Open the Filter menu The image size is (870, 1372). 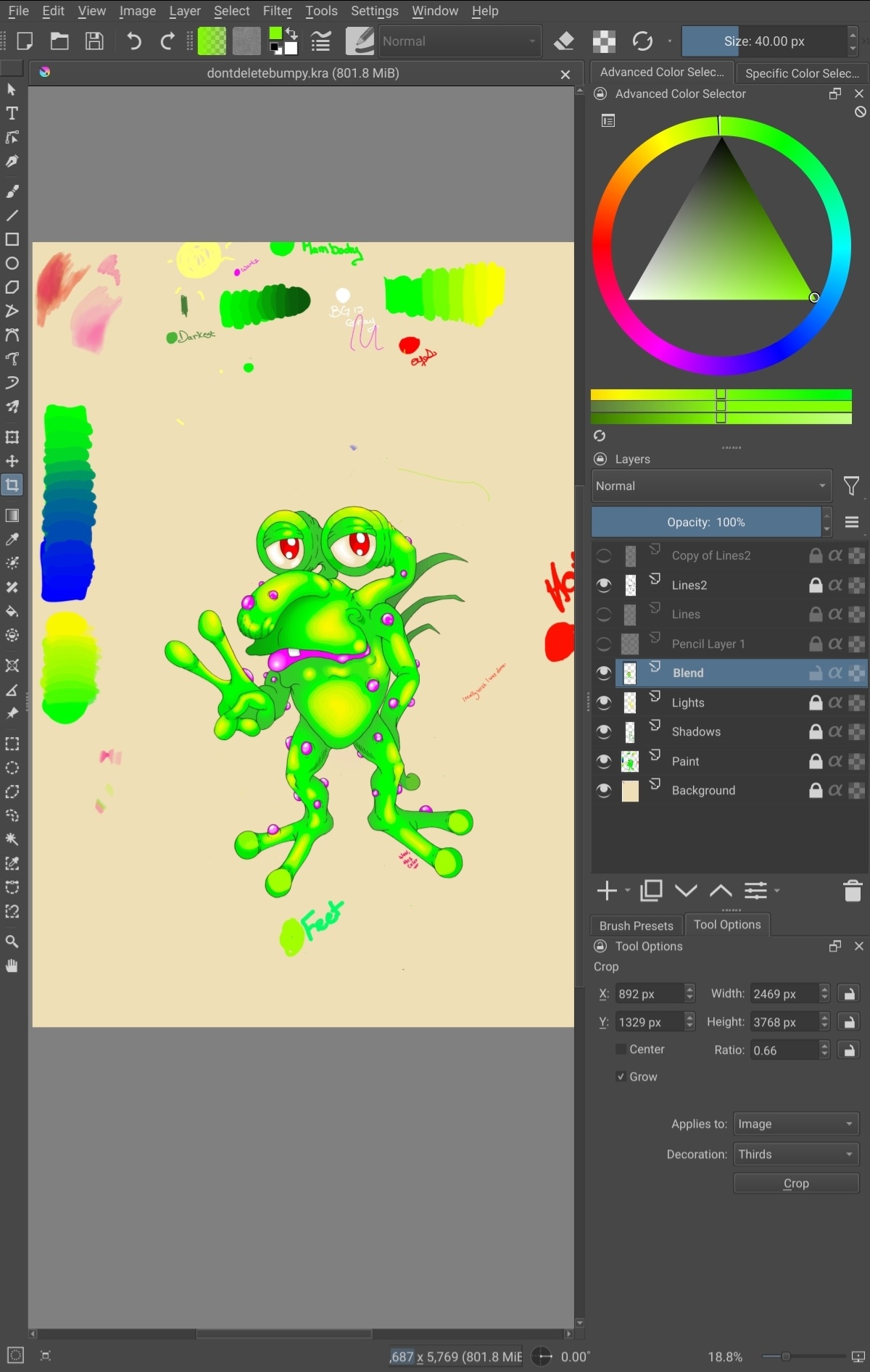[x=277, y=11]
